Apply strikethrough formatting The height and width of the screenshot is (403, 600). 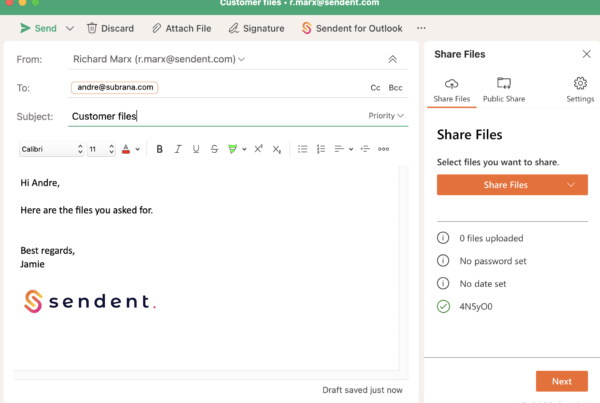[214, 149]
